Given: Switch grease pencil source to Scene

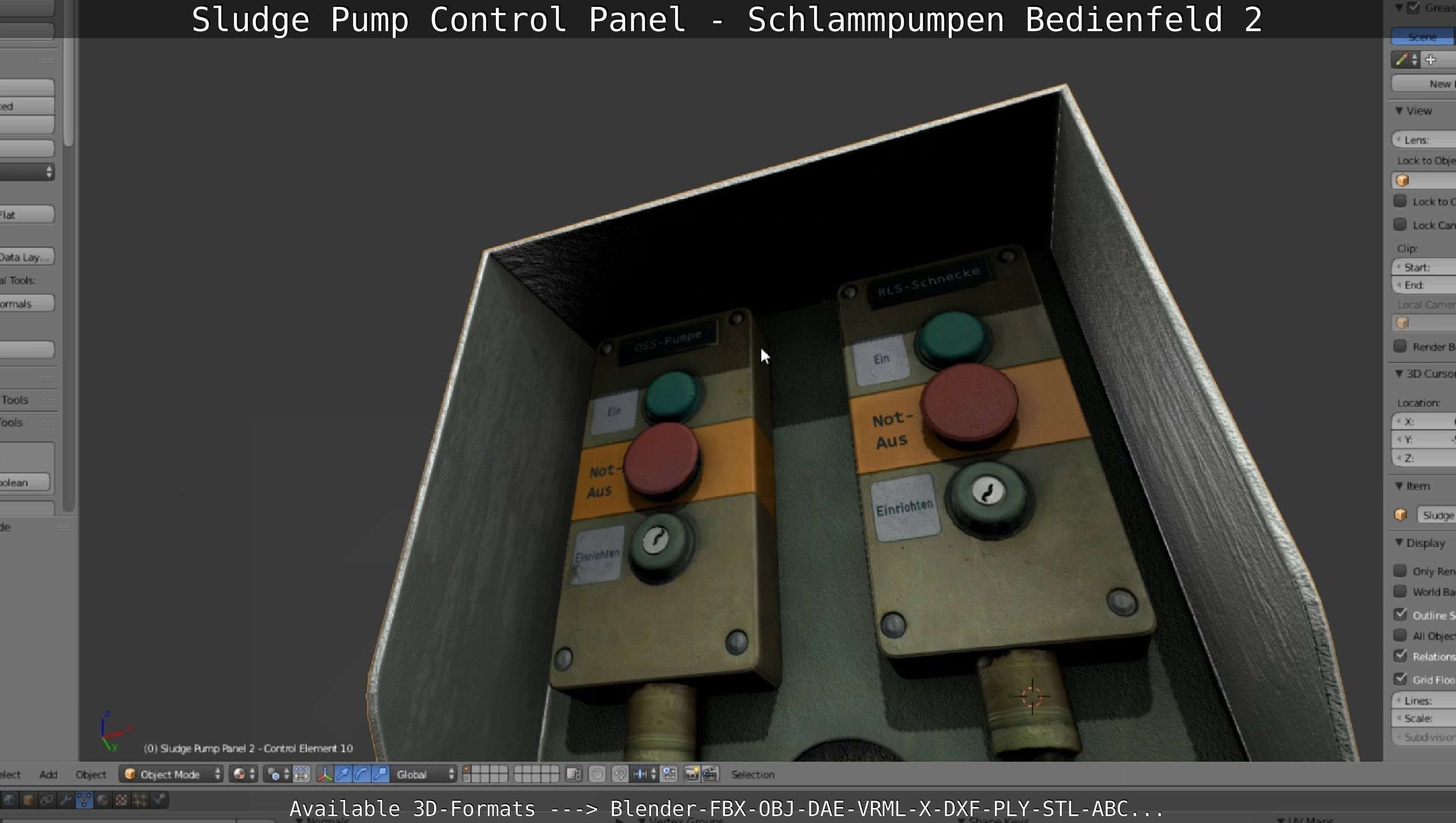Looking at the screenshot, I should [1423, 37].
